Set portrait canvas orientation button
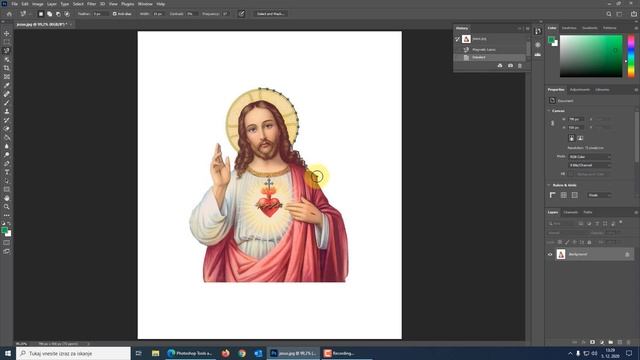 [571, 138]
